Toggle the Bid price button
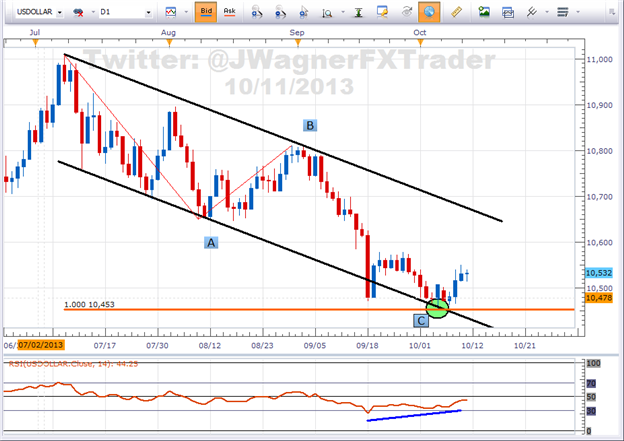 [206, 12]
